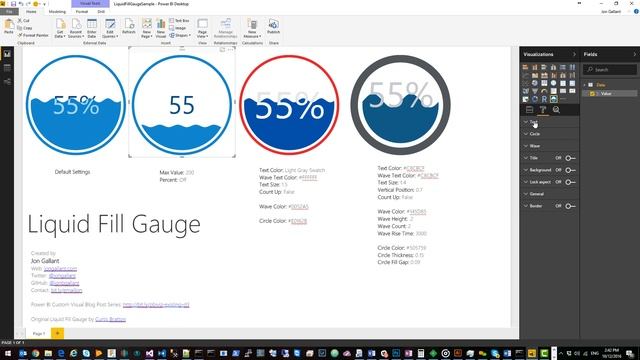640x360 pixels.
Task: Select the gray-circle liquid fill gauge
Action: (400, 105)
